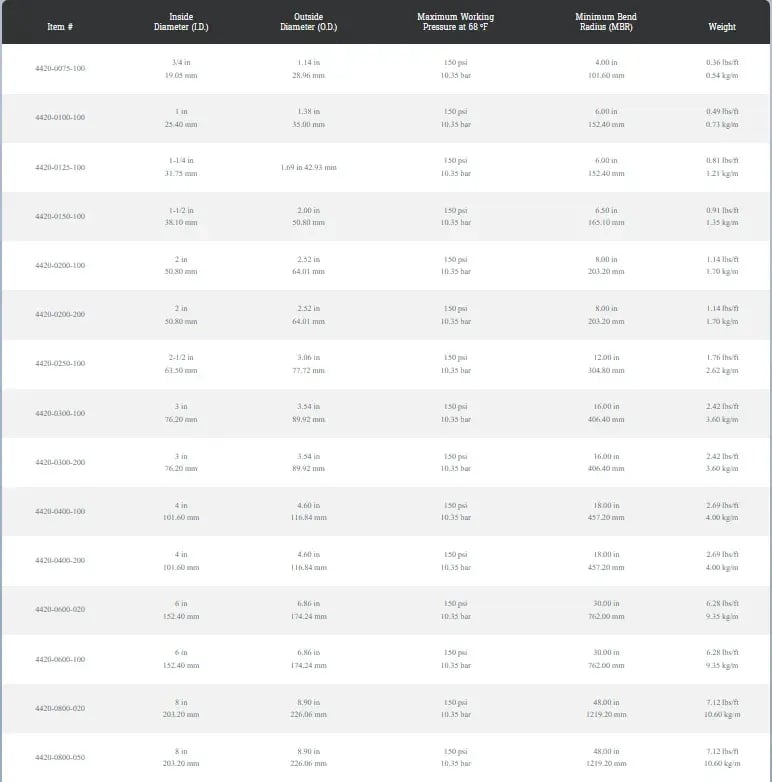The image size is (772, 782).
Task: Select item 4420-0400-100
Action: pyautogui.click(x=60, y=511)
